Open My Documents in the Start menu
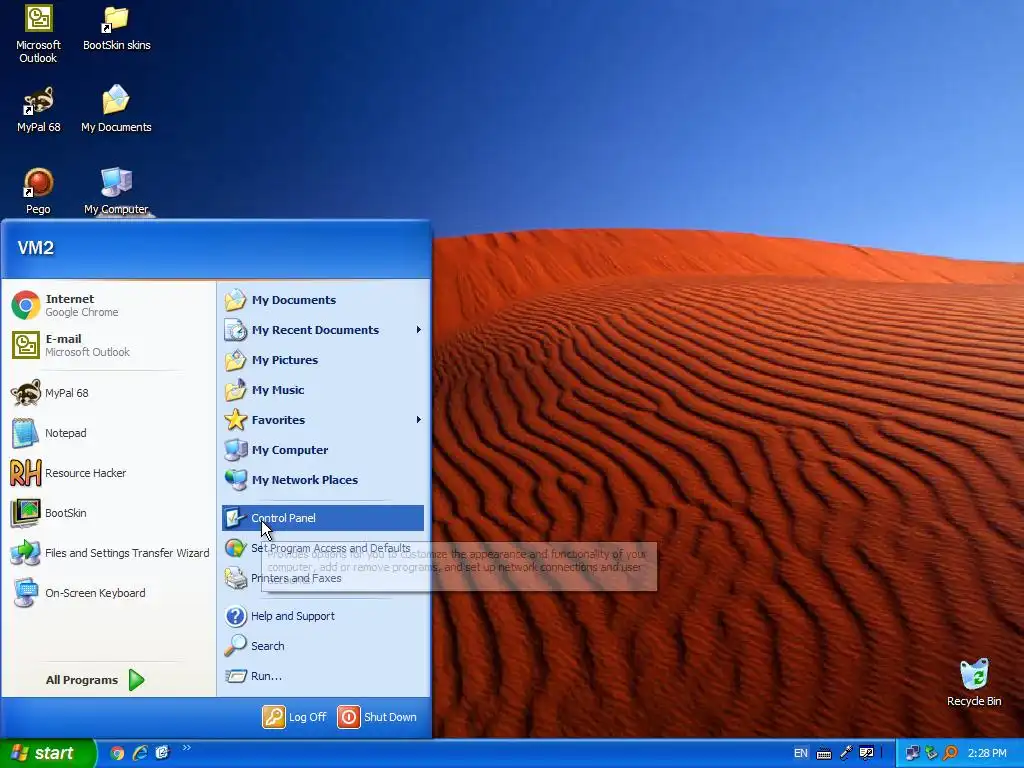 point(323,300)
